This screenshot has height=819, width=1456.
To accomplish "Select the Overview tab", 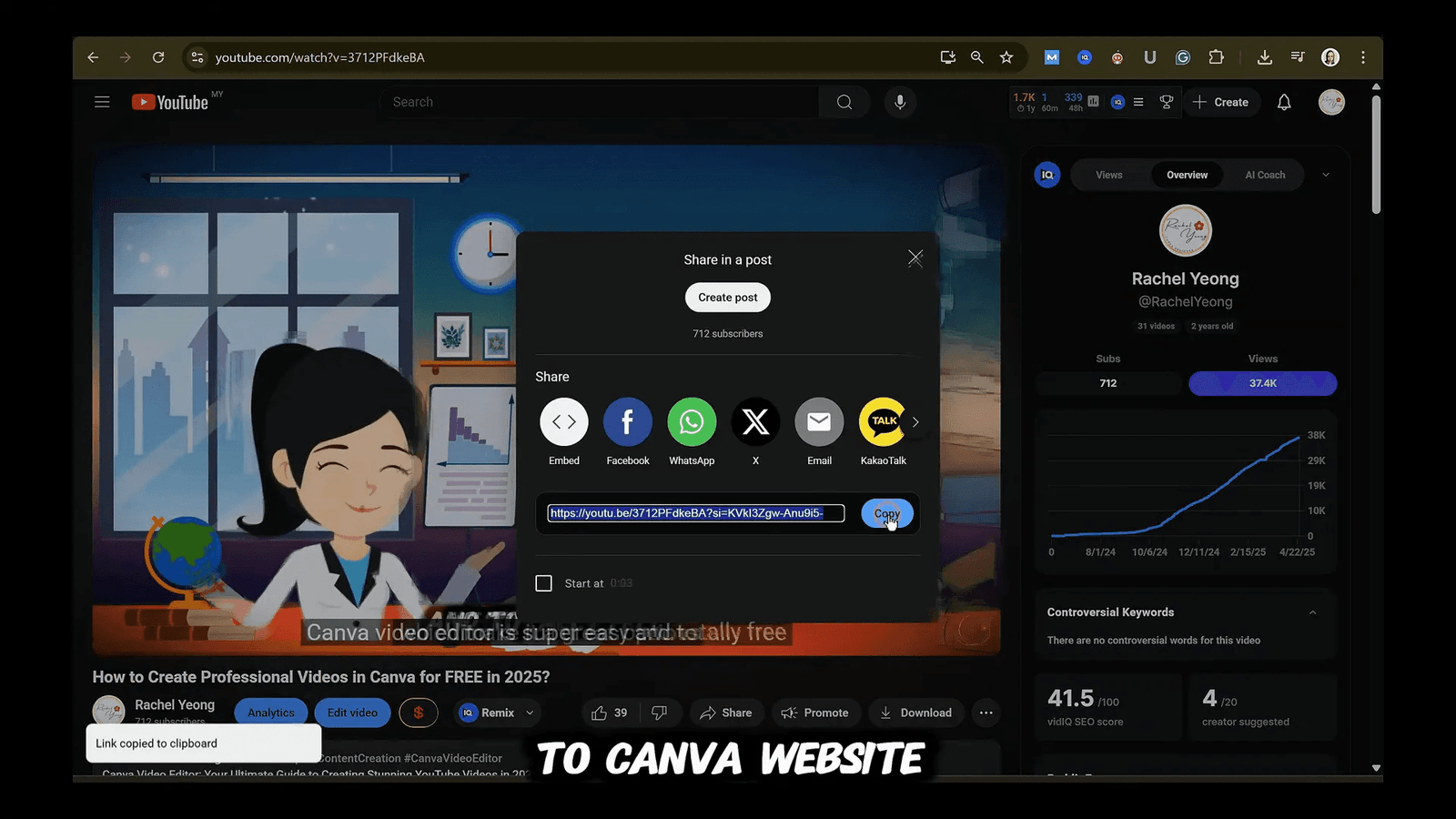I will click(1188, 175).
